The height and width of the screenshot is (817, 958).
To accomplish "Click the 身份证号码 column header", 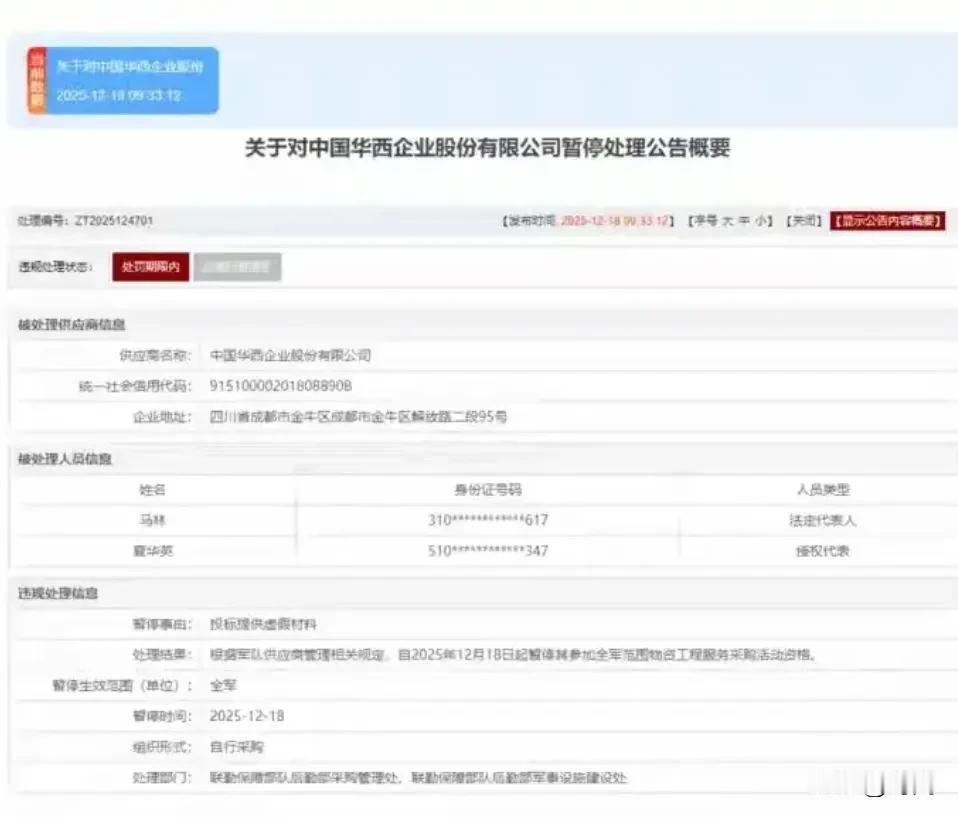I will click(x=488, y=489).
